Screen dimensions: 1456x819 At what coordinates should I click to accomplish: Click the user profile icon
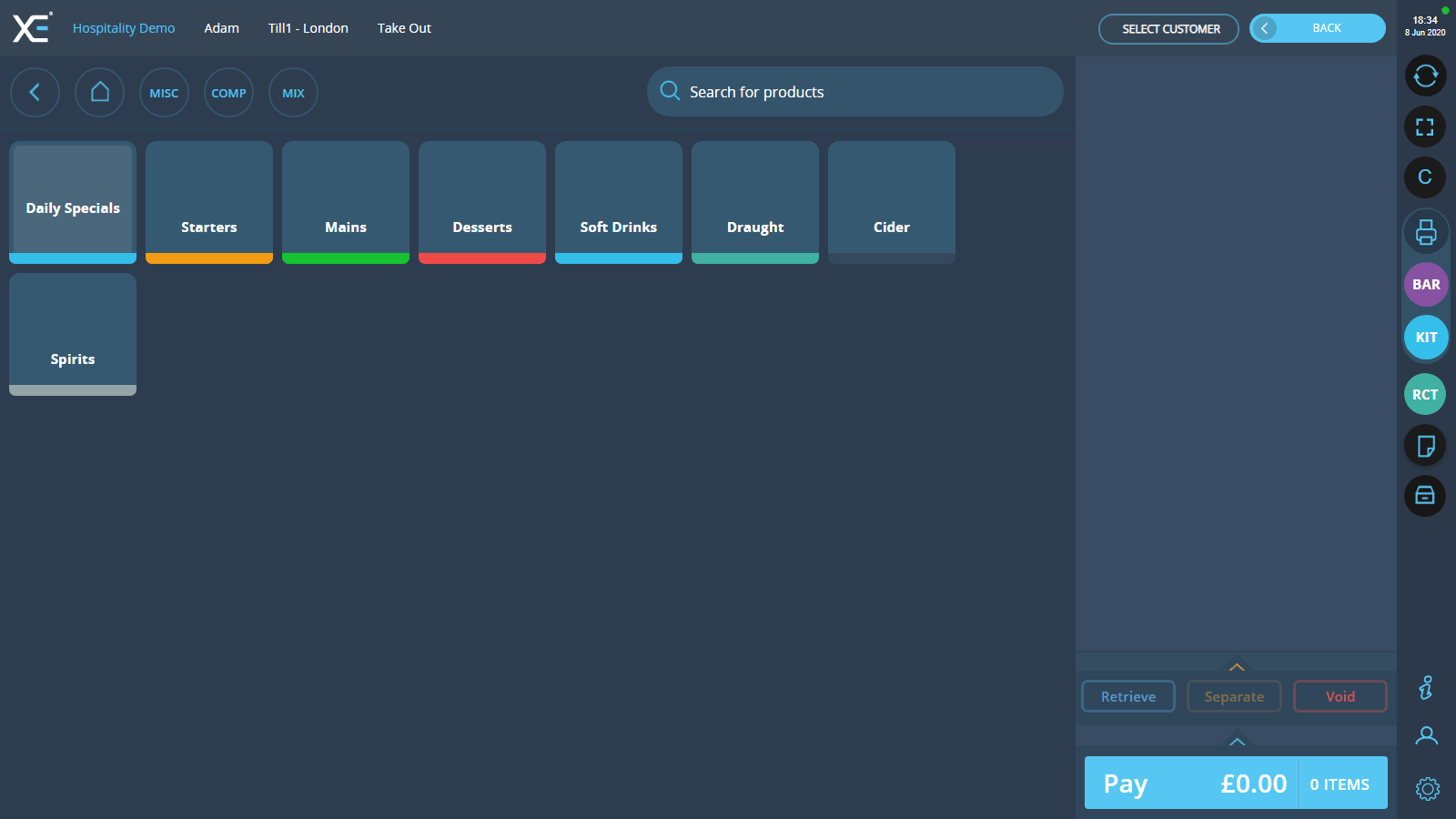[1427, 736]
